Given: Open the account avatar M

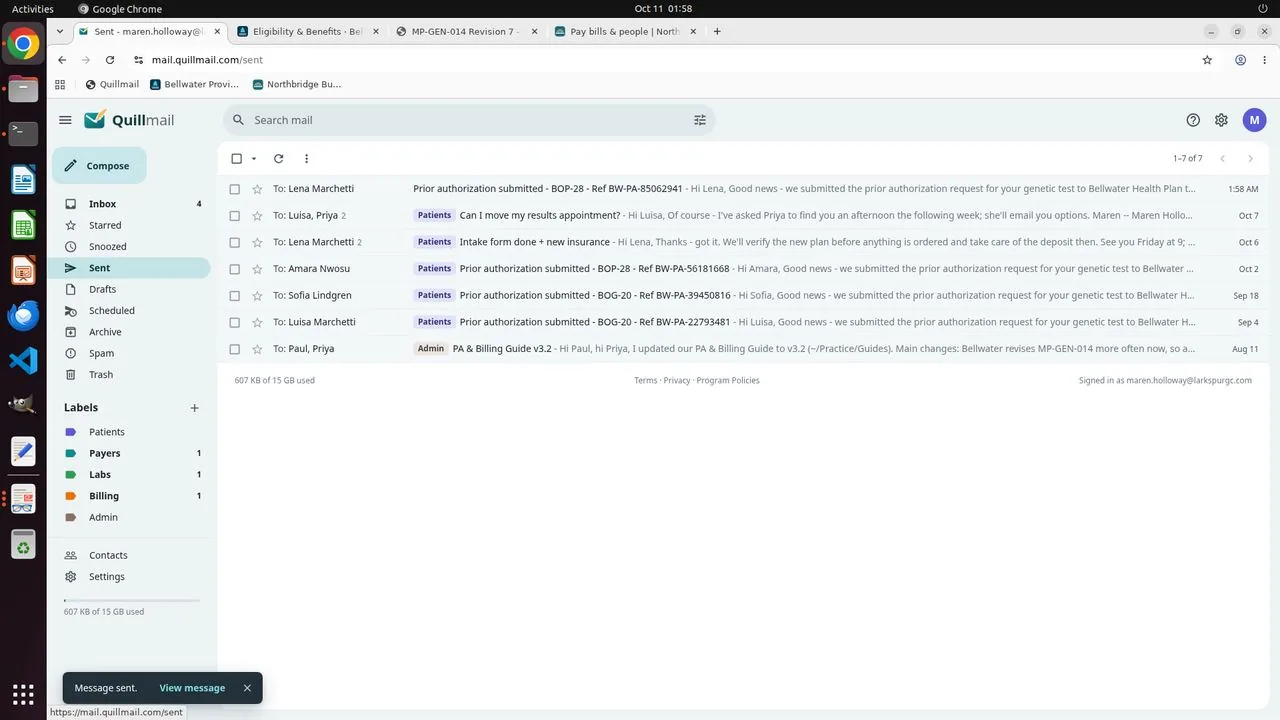Looking at the screenshot, I should [x=1254, y=120].
